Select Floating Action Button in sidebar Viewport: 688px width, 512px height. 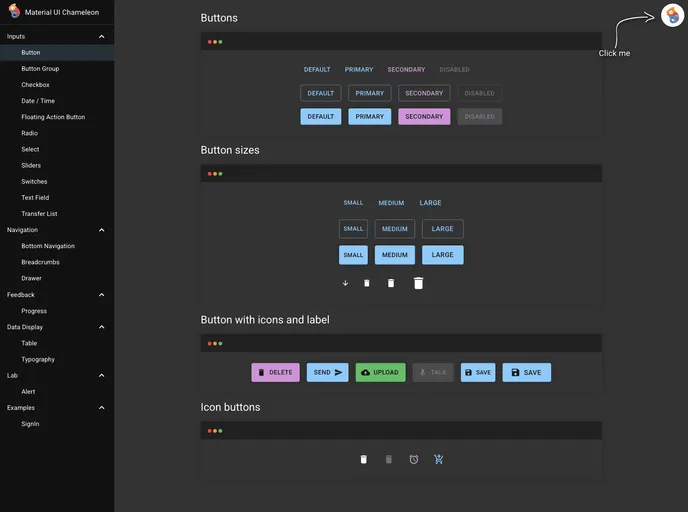click(57, 117)
